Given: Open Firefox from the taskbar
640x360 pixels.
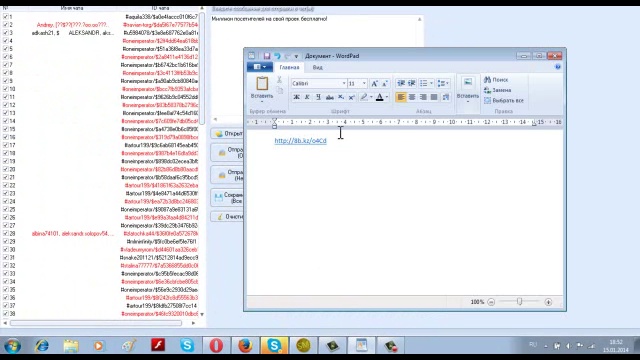Looking at the screenshot, I should pyautogui.click(x=245, y=346).
